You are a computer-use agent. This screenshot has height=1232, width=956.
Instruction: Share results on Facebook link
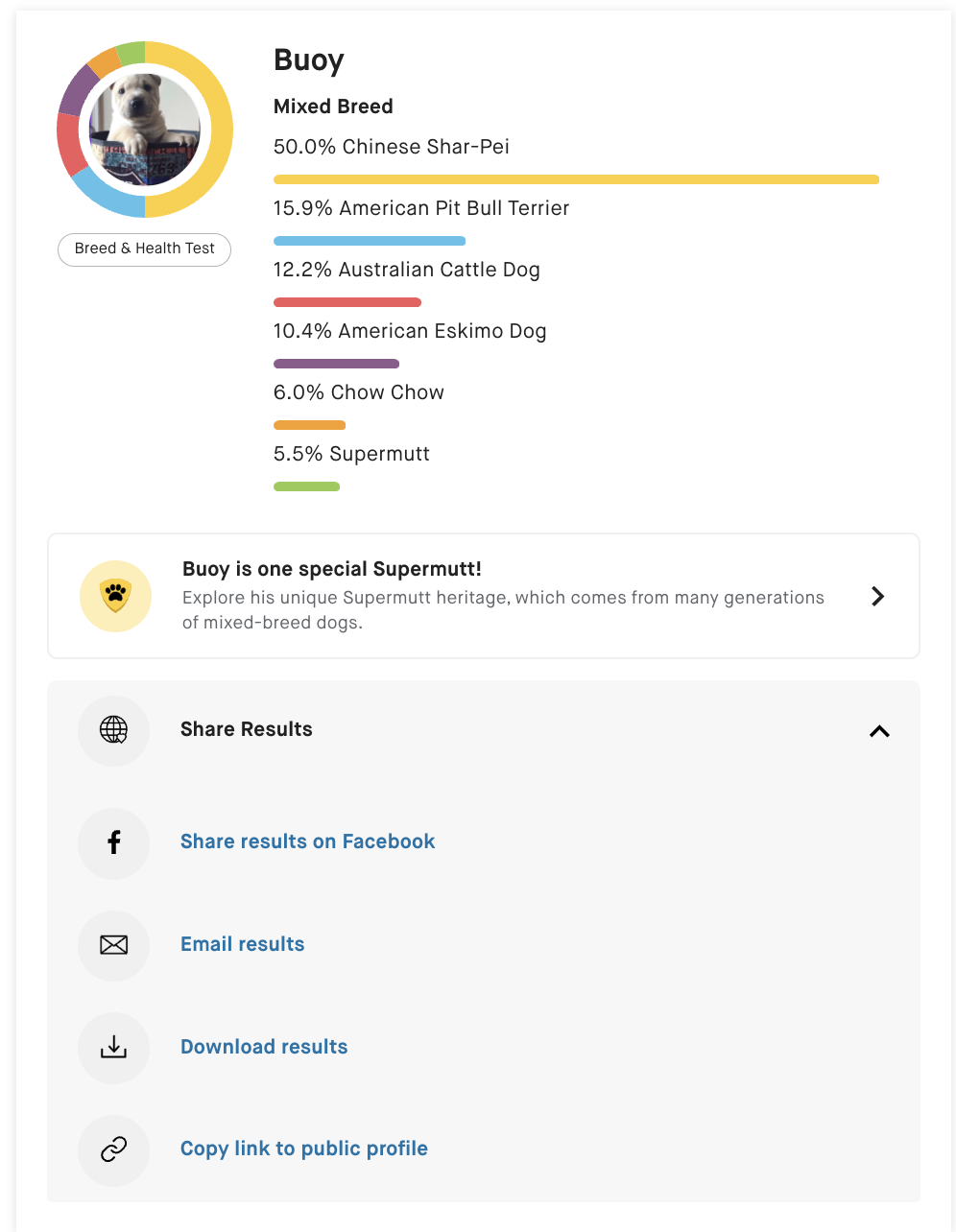click(307, 841)
